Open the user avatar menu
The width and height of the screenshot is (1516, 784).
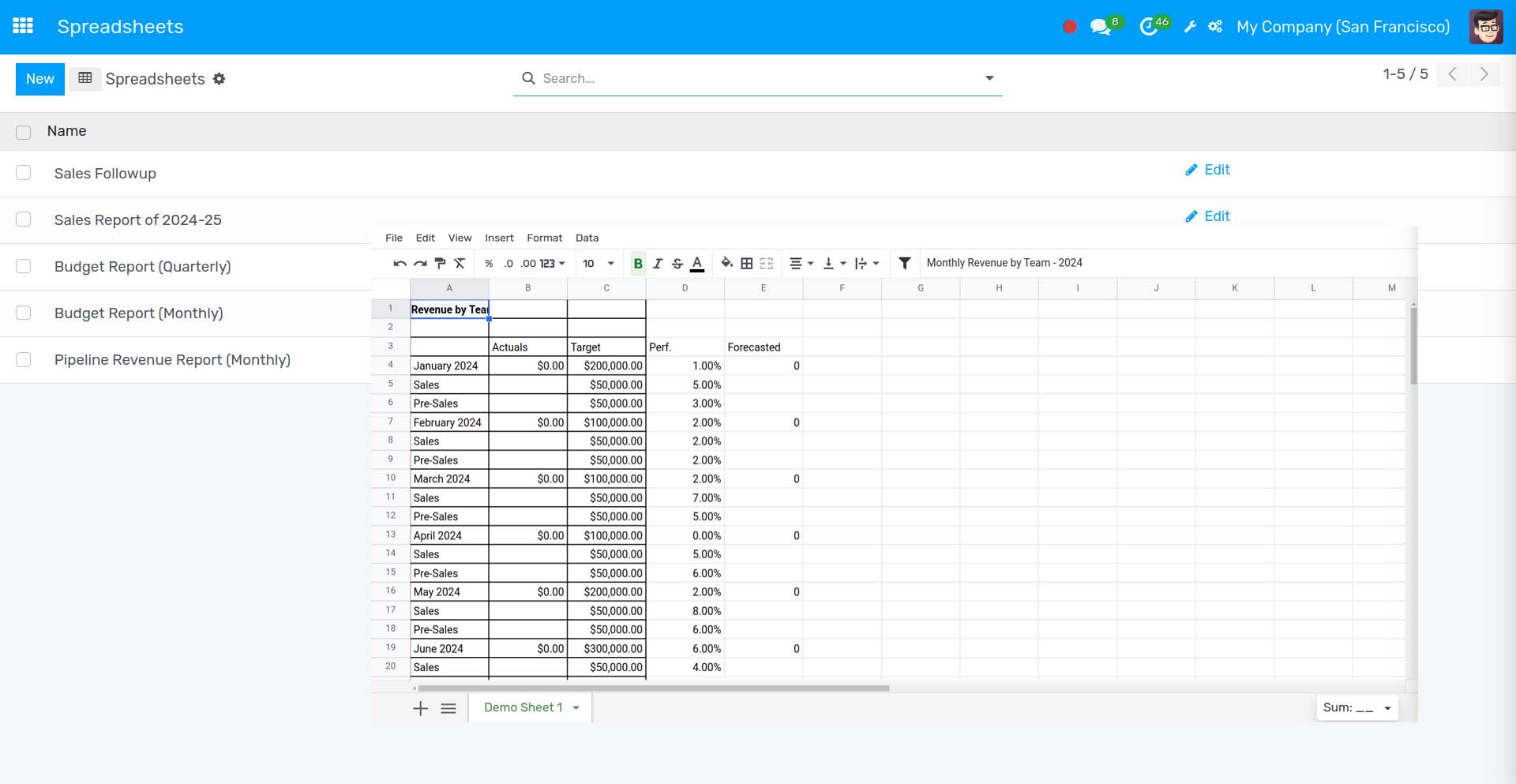point(1485,27)
